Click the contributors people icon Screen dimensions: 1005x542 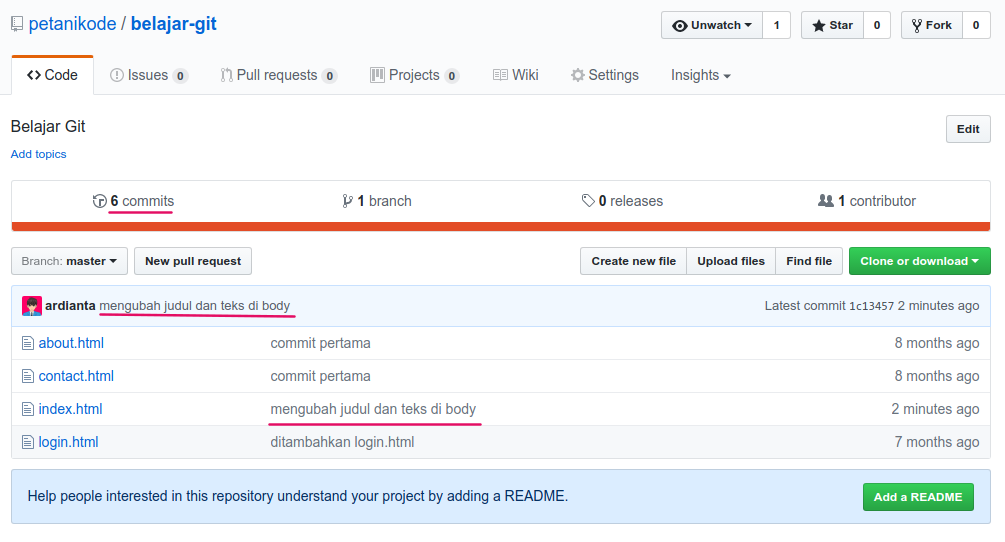tap(825, 201)
